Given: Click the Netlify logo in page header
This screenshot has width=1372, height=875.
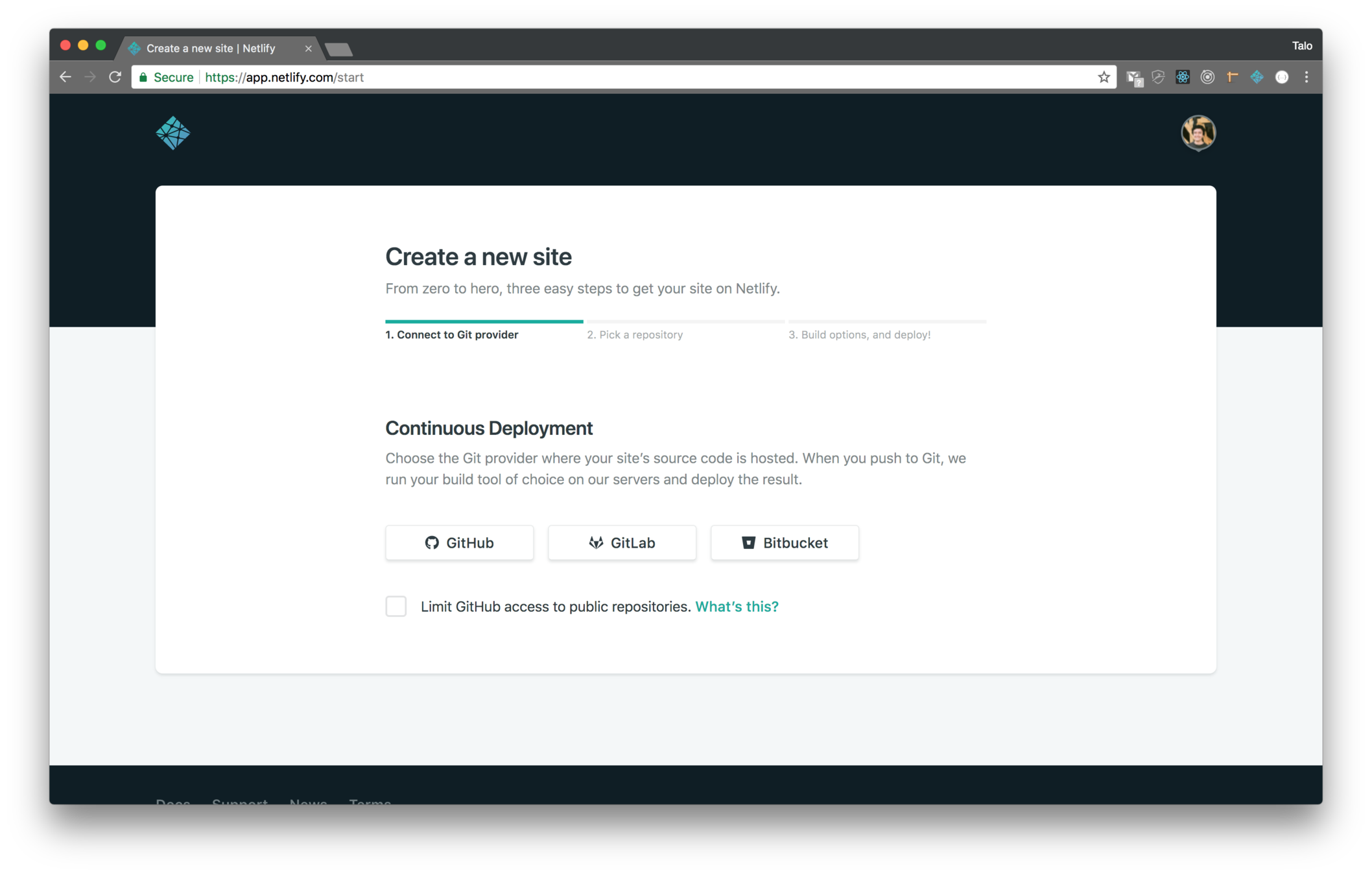Looking at the screenshot, I should click(x=172, y=133).
